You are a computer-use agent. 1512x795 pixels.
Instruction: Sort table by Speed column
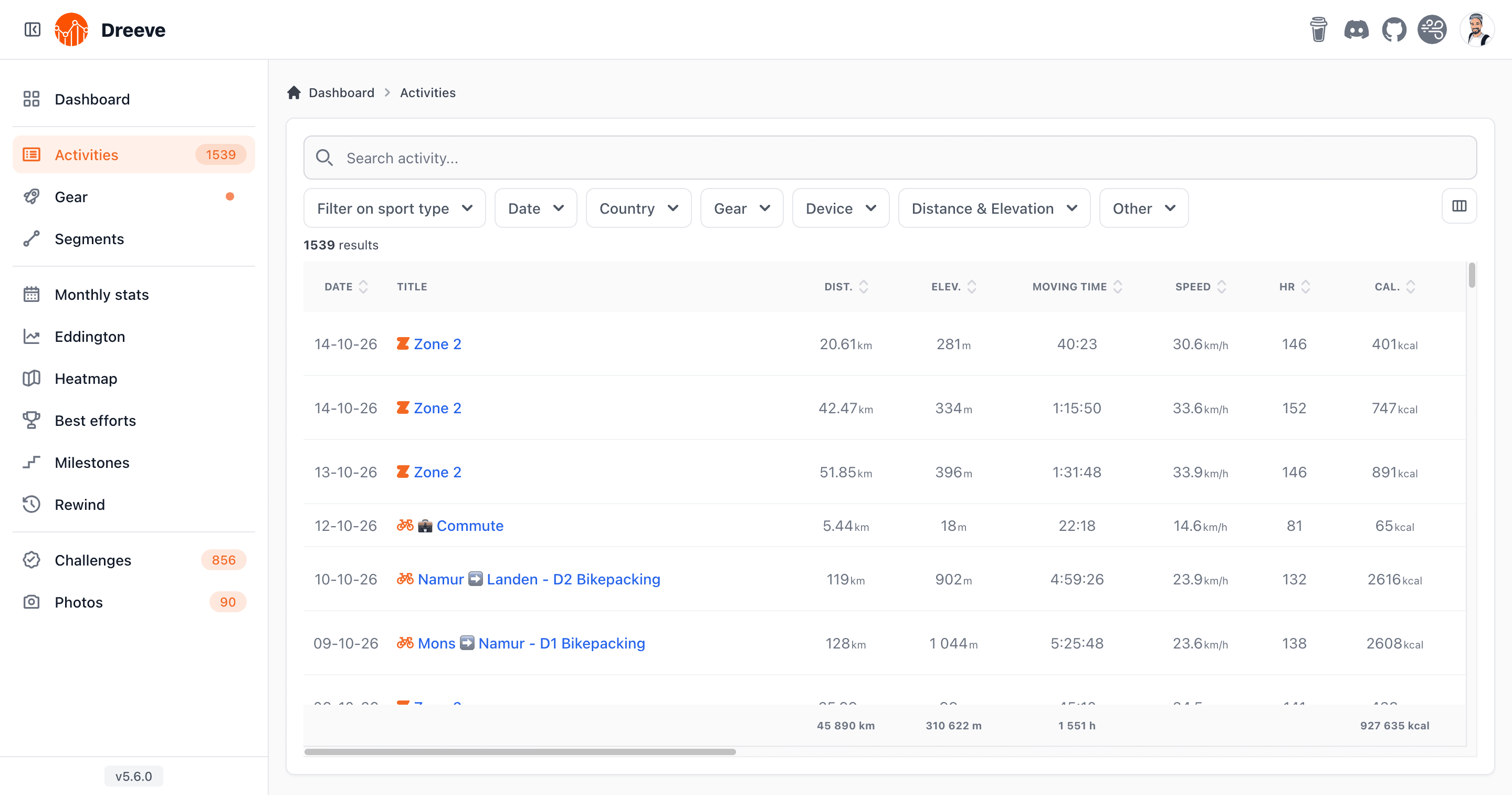pyautogui.click(x=1200, y=287)
